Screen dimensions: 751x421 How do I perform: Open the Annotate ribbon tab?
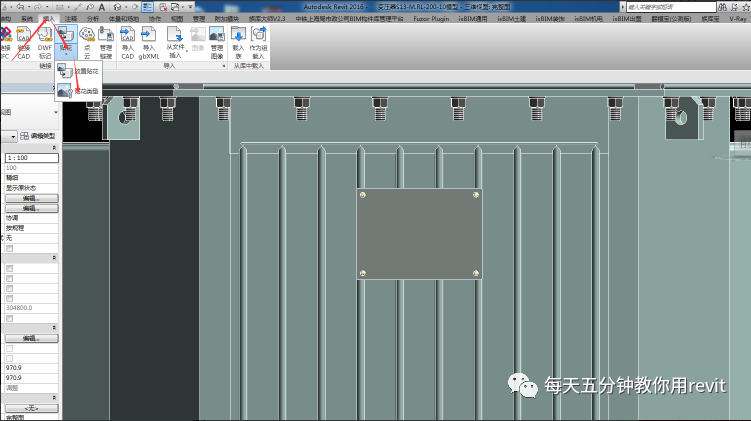tap(71, 18)
